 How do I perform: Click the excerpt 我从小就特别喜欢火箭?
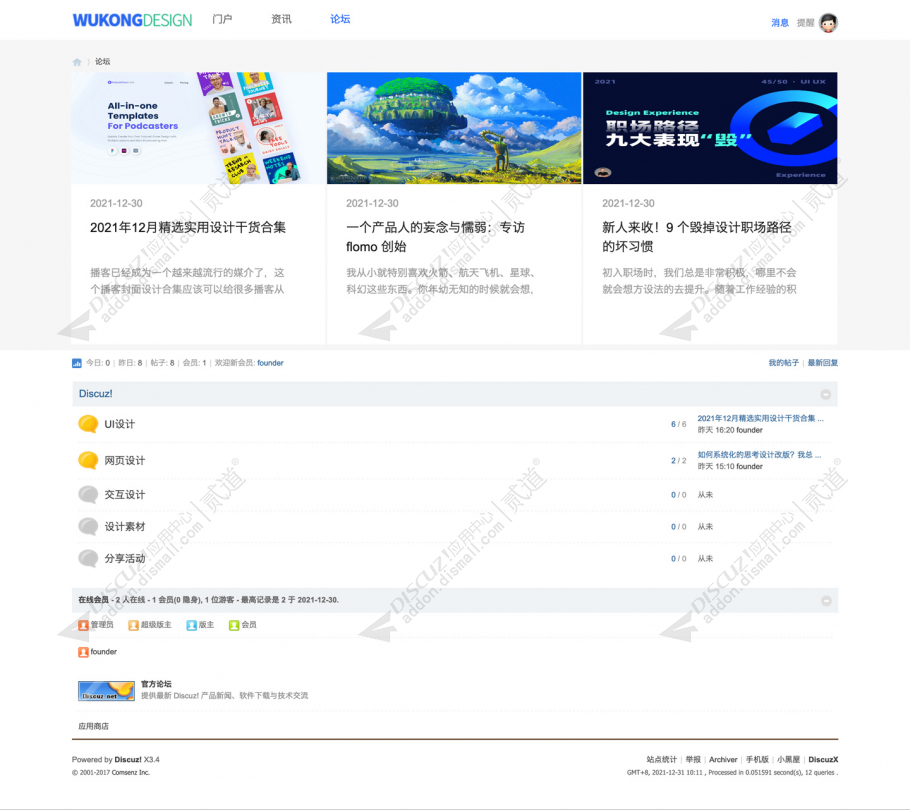click(x=440, y=281)
